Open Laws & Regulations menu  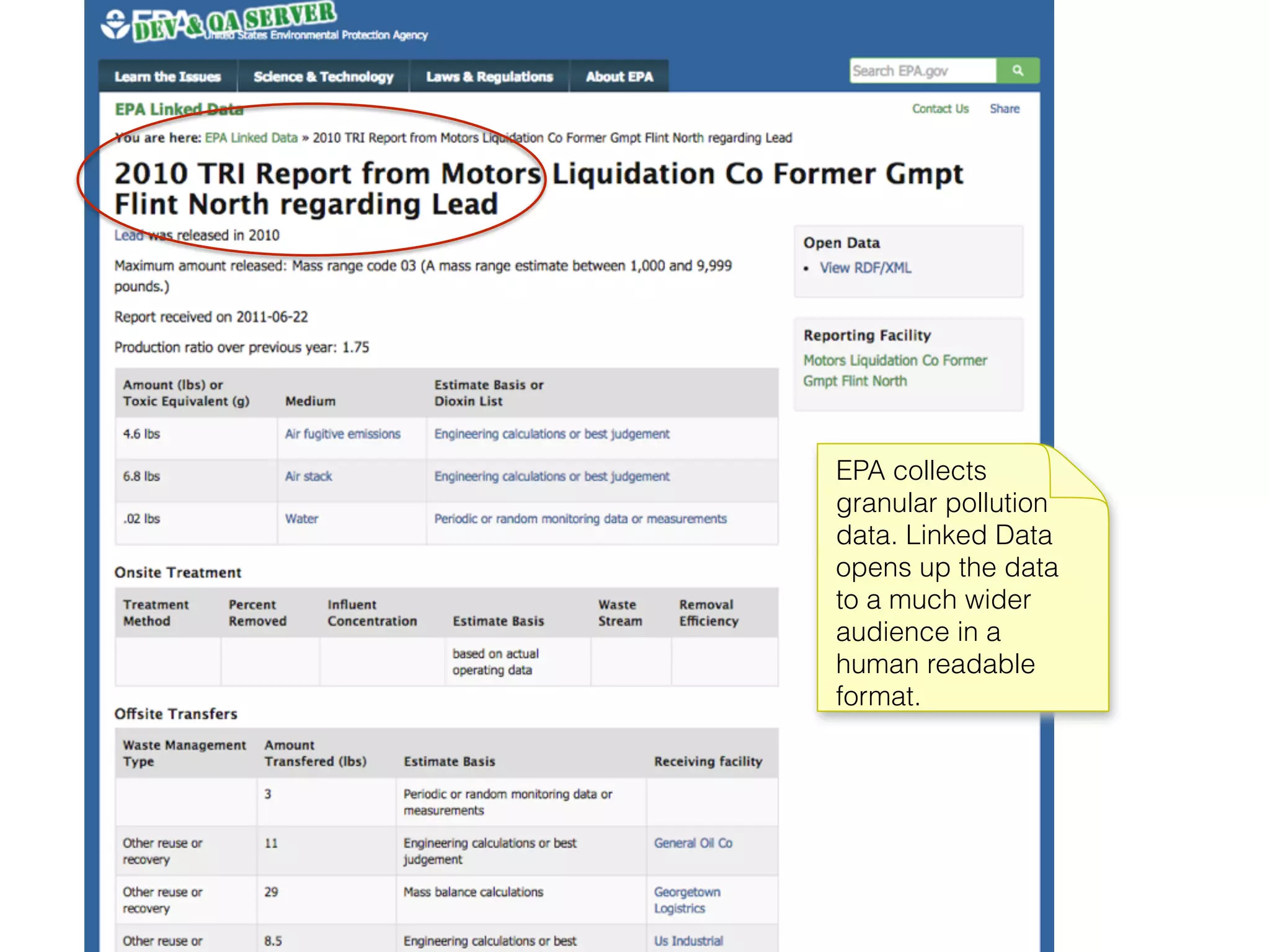coord(489,76)
